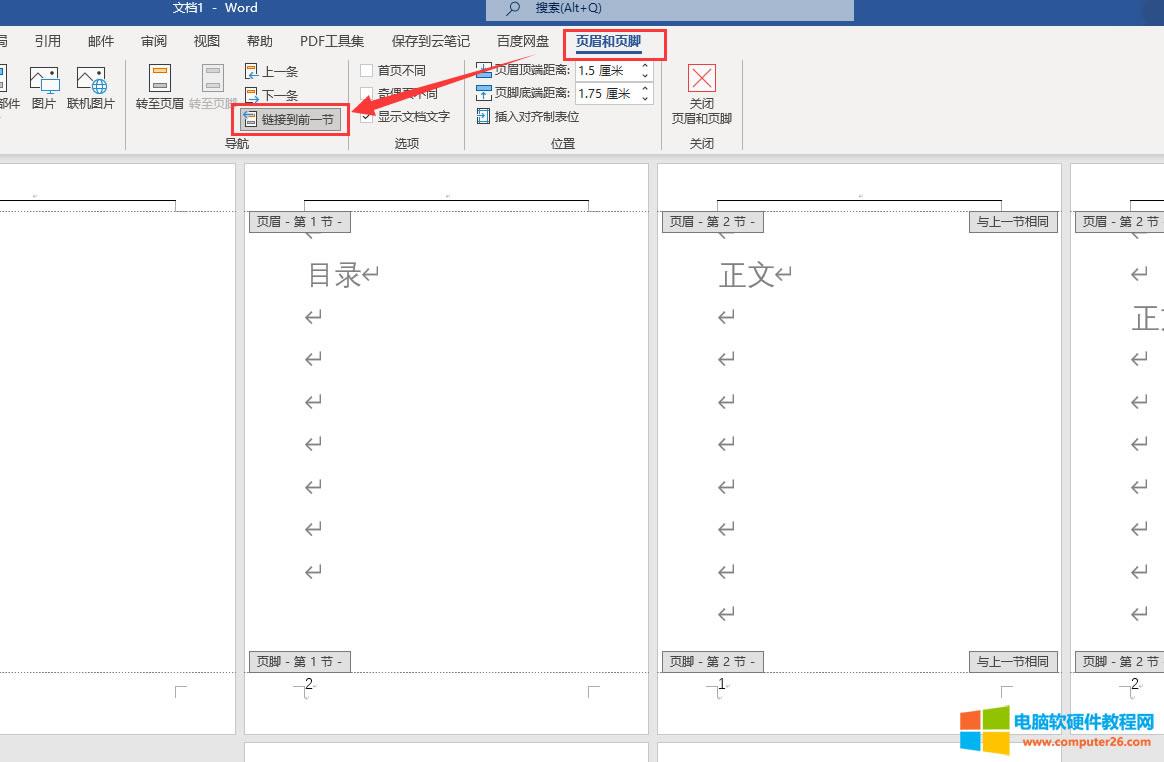Select the 页眉和页脚 ribbon tab
The image size is (1164, 762).
point(608,42)
